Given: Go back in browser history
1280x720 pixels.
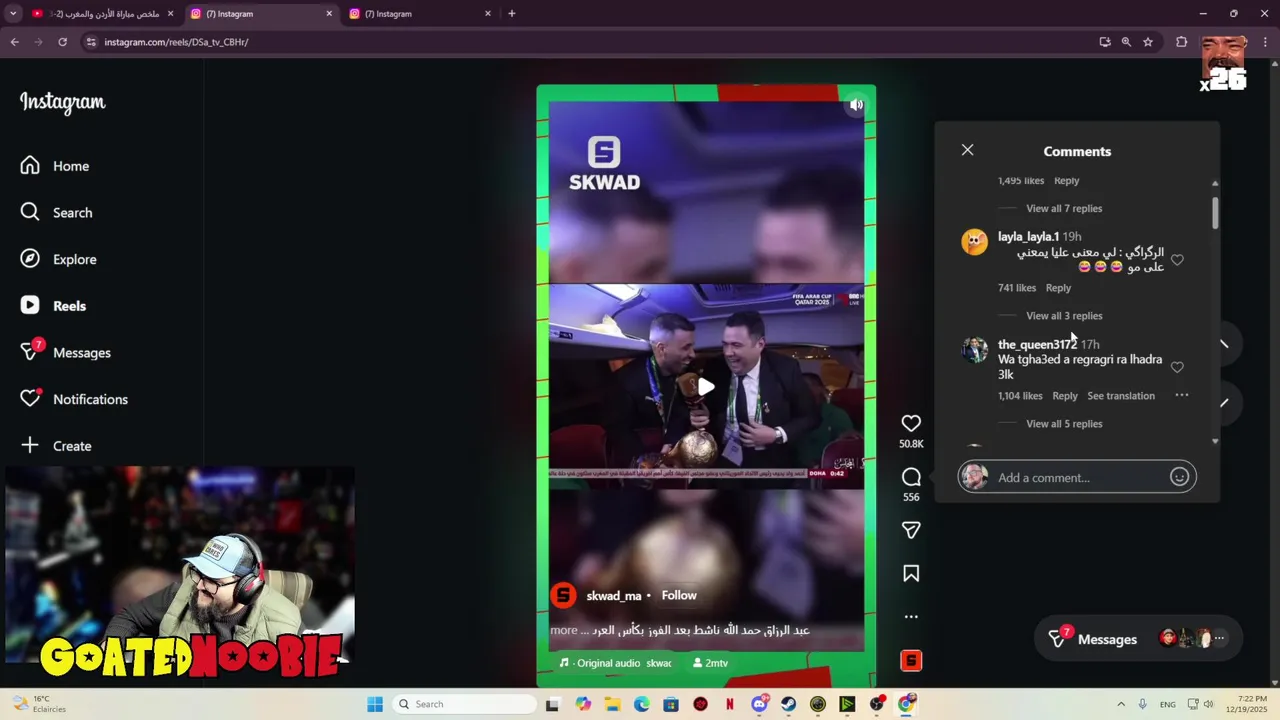Looking at the screenshot, I should coord(14,42).
